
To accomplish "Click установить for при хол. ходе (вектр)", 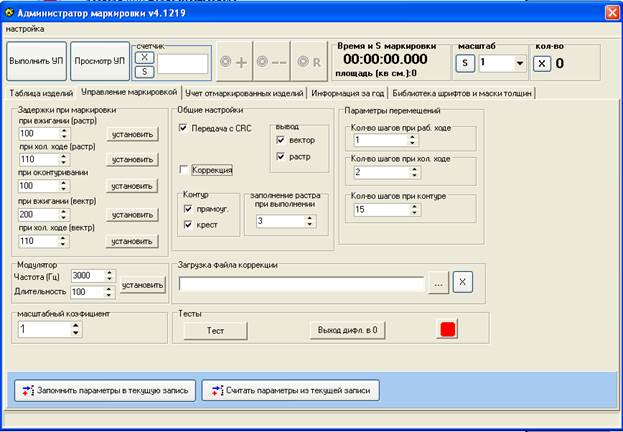I will 132,241.
